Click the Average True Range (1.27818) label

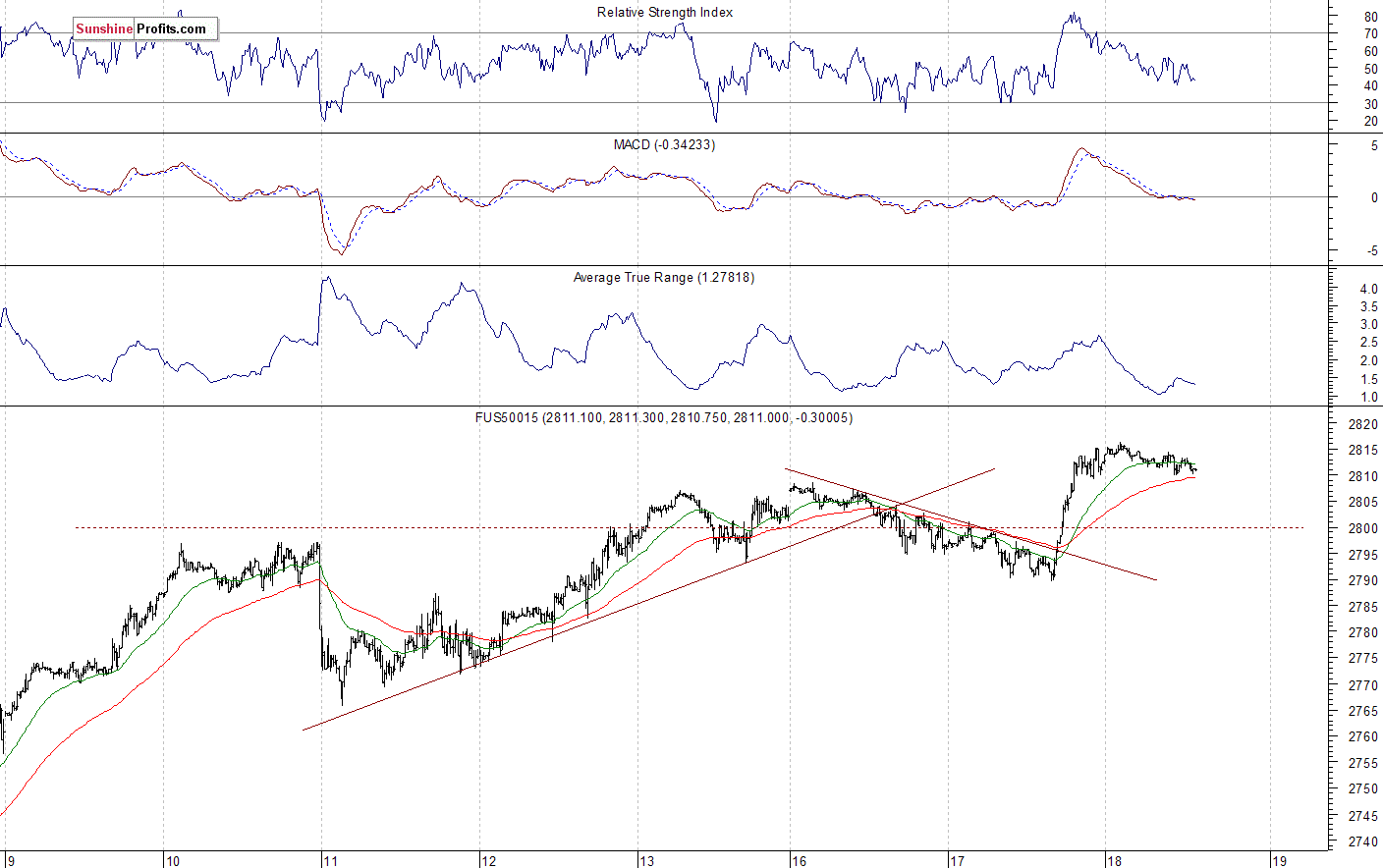pos(664,277)
